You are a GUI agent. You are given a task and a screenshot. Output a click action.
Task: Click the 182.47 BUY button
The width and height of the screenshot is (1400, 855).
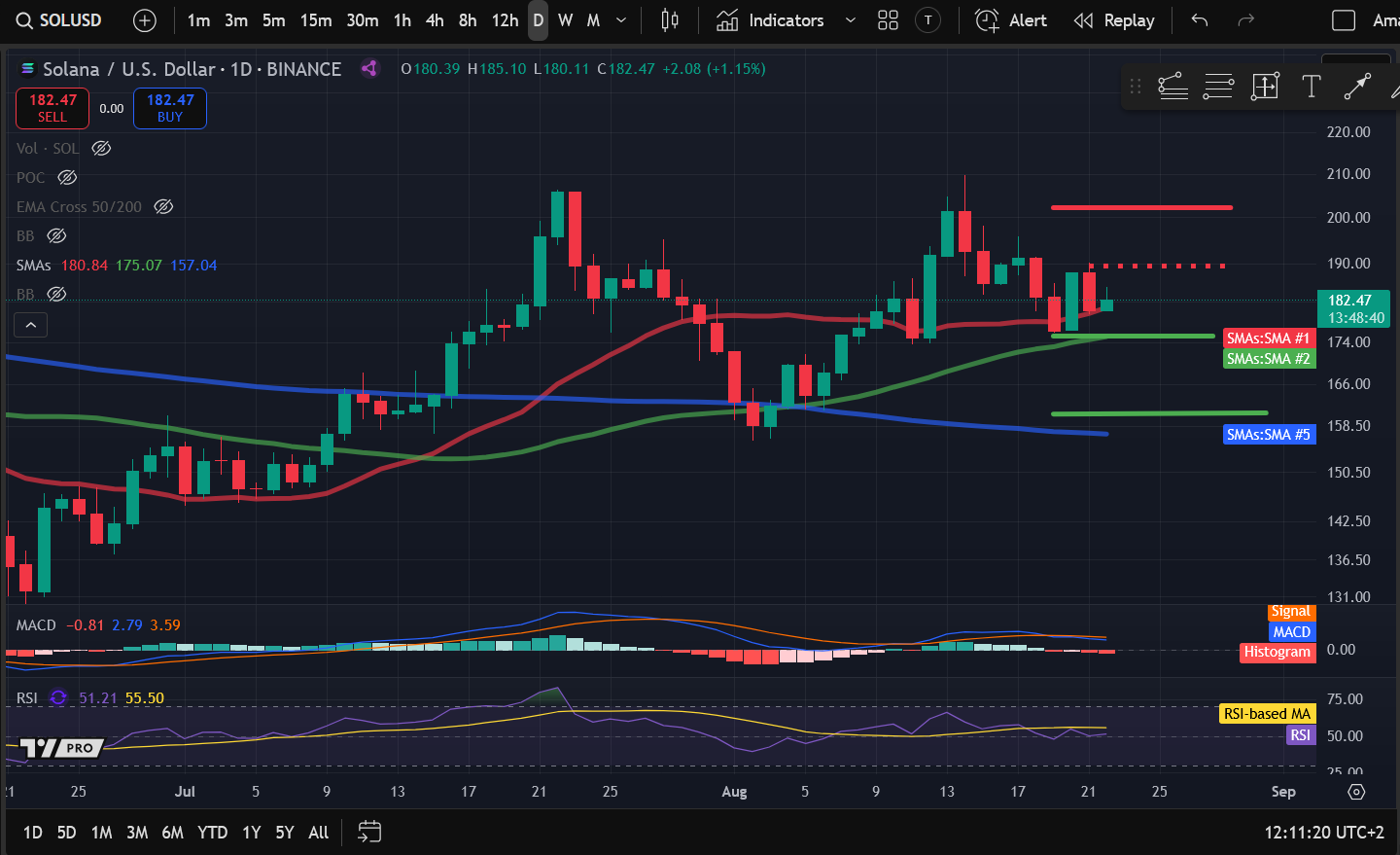170,108
